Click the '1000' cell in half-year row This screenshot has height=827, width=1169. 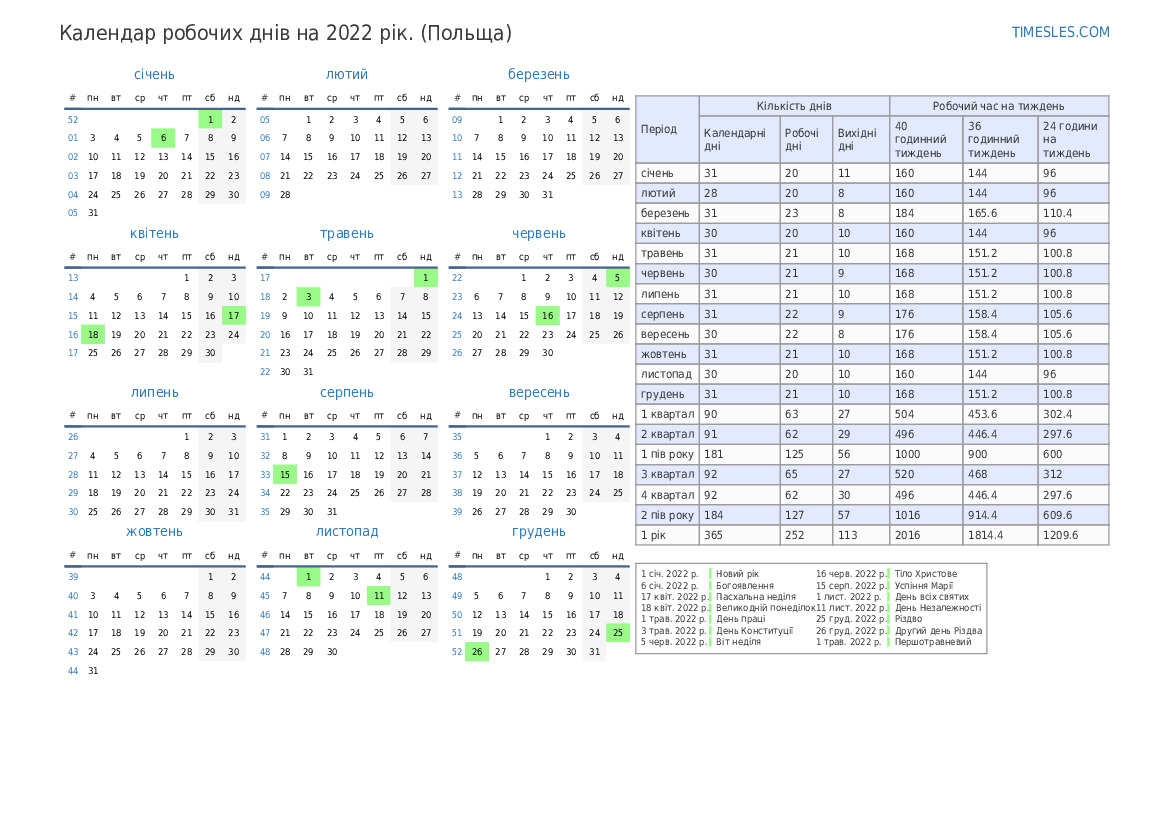[925, 455]
